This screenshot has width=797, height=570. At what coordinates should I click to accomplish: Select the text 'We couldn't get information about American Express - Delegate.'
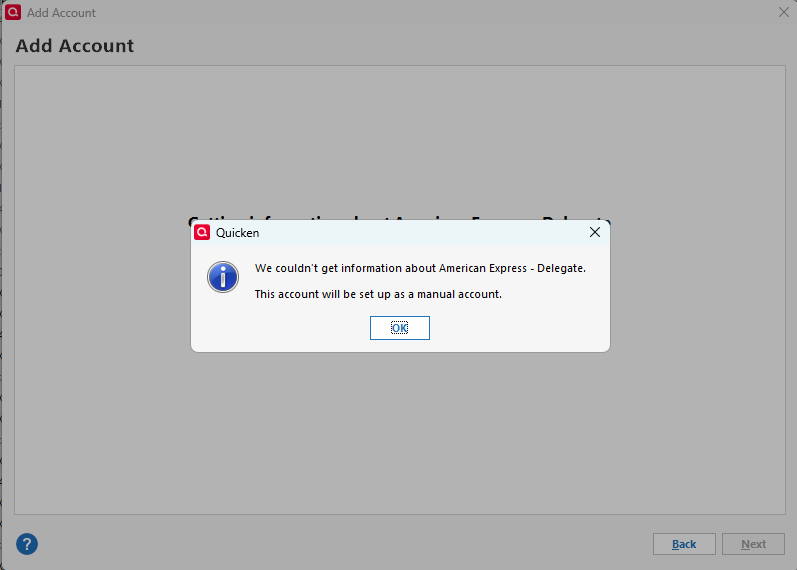(x=420, y=268)
